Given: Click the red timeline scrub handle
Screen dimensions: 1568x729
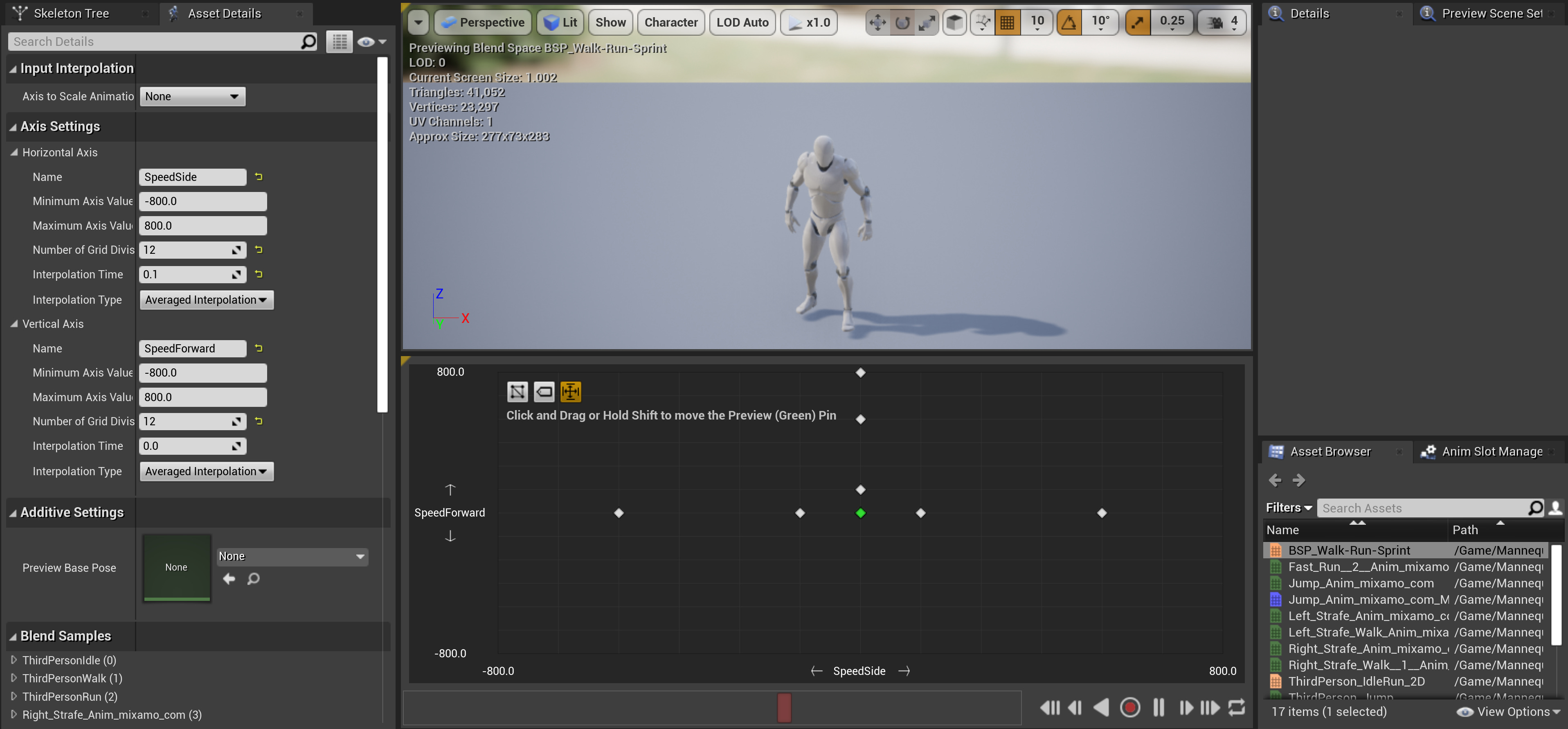Looking at the screenshot, I should click(x=784, y=708).
